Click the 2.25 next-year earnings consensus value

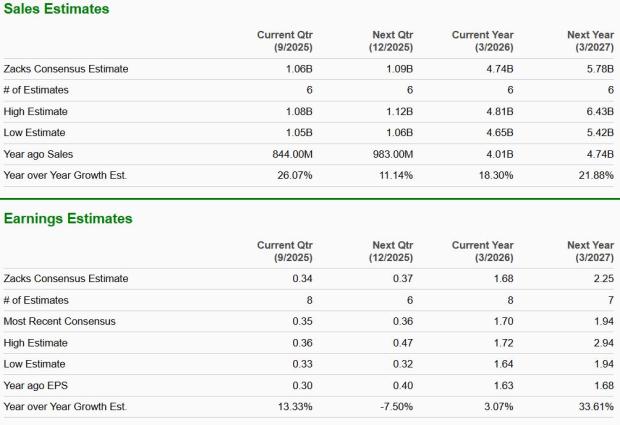pos(602,279)
